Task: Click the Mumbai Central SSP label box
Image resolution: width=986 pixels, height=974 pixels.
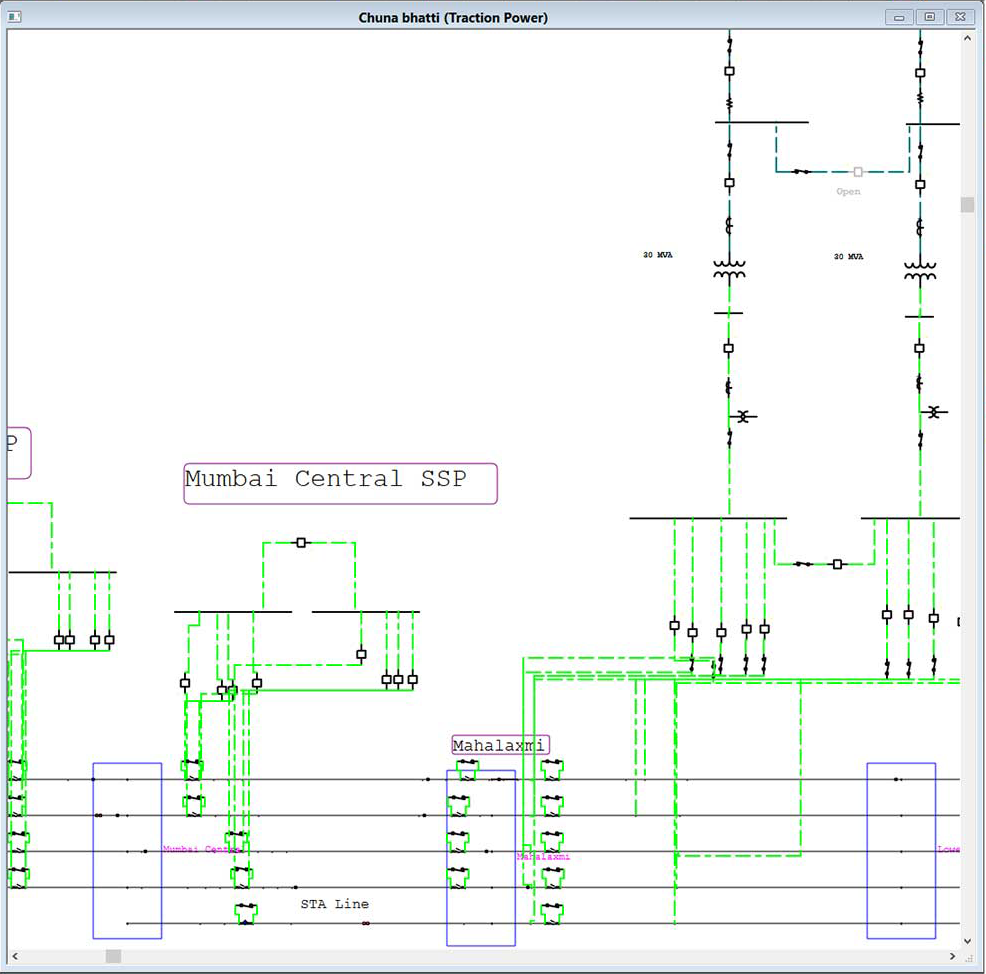Action: (x=340, y=483)
